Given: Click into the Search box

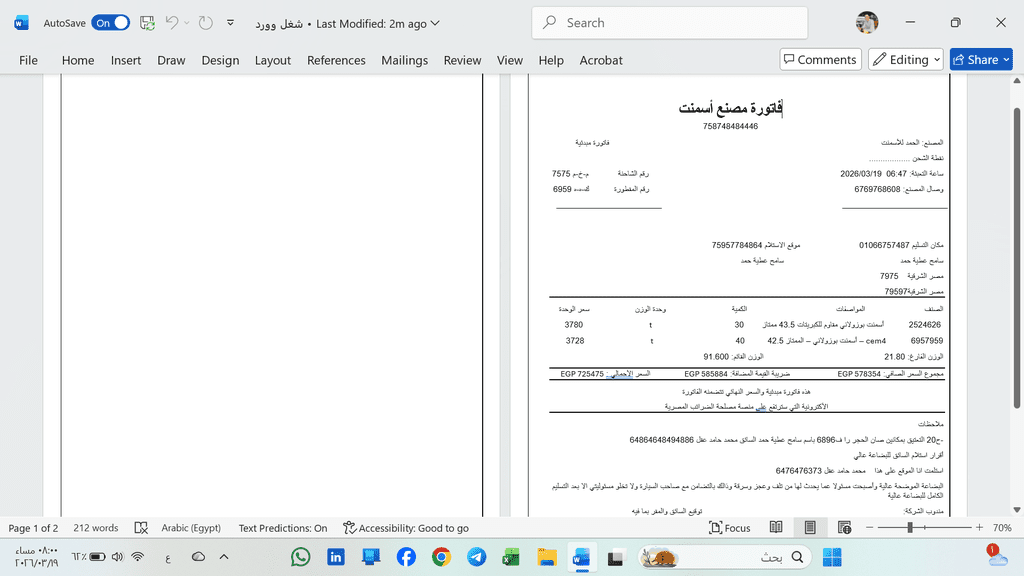Looking at the screenshot, I should (x=669, y=23).
